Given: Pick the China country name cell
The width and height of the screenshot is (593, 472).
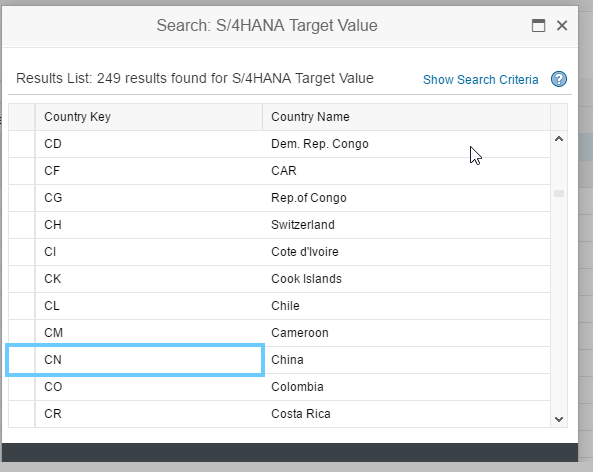Looking at the screenshot, I should 407,360.
